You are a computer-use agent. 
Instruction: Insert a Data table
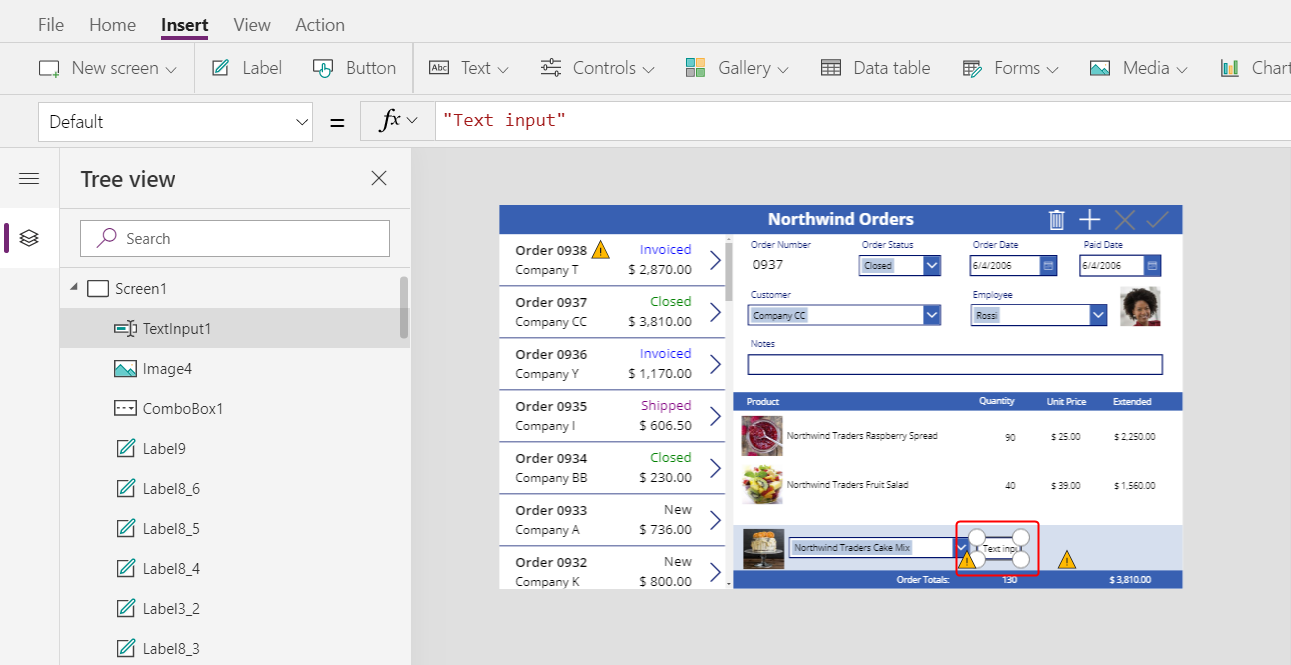876,68
